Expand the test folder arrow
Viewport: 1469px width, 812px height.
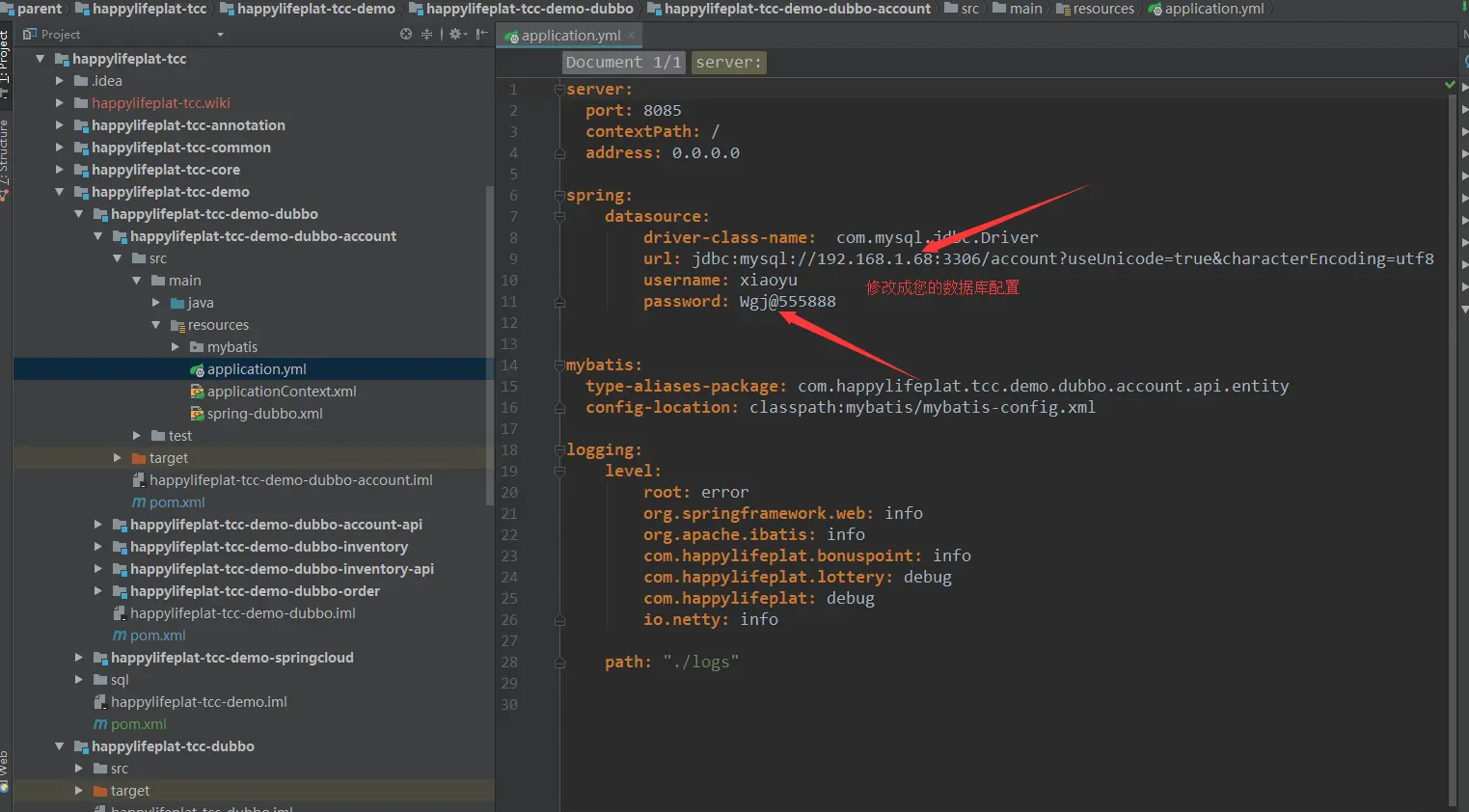(137, 436)
